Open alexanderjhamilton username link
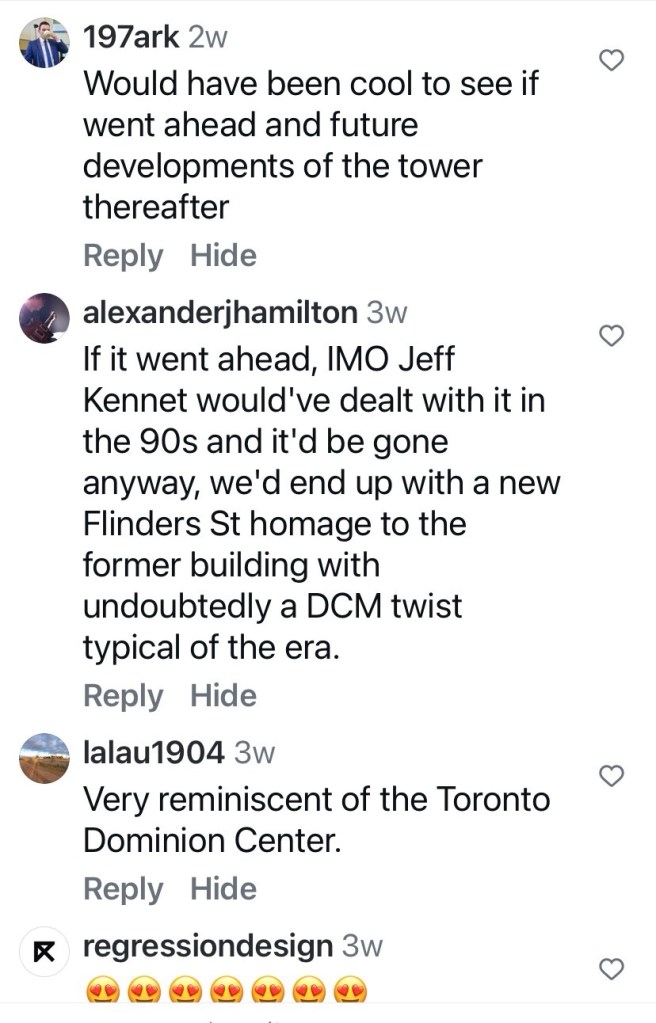656x1023 pixels. pyautogui.click(x=219, y=313)
